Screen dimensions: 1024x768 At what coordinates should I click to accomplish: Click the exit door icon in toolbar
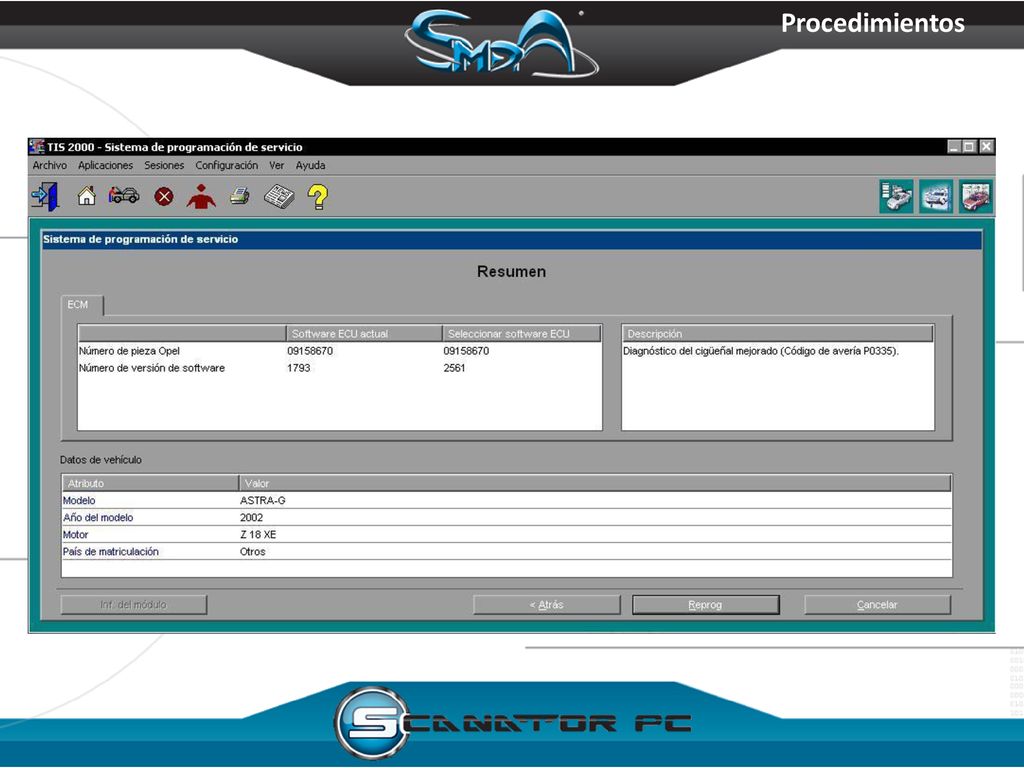tap(45, 197)
